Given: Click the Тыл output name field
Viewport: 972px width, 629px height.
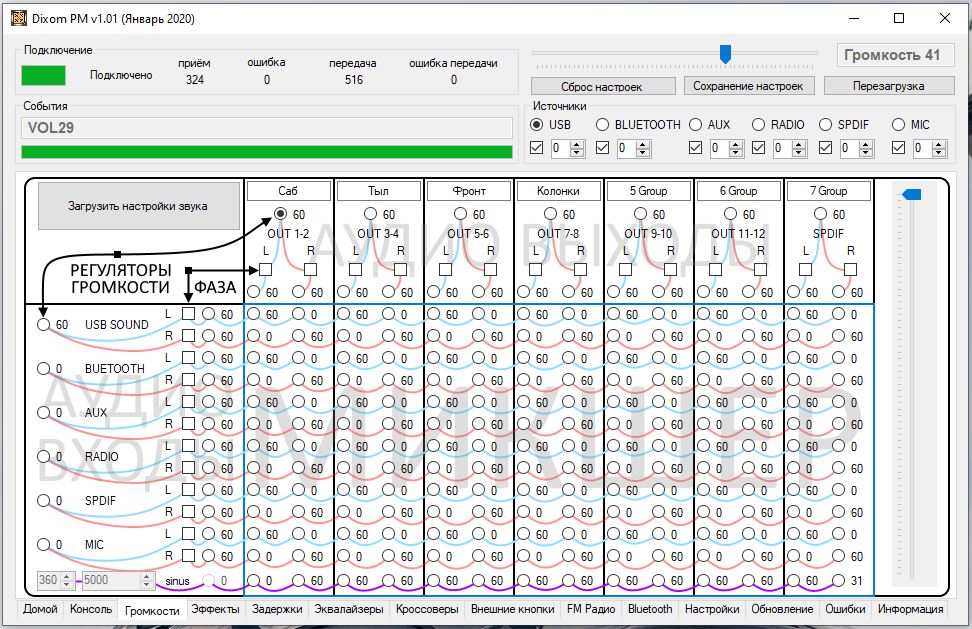Looking at the screenshot, I should (379, 190).
